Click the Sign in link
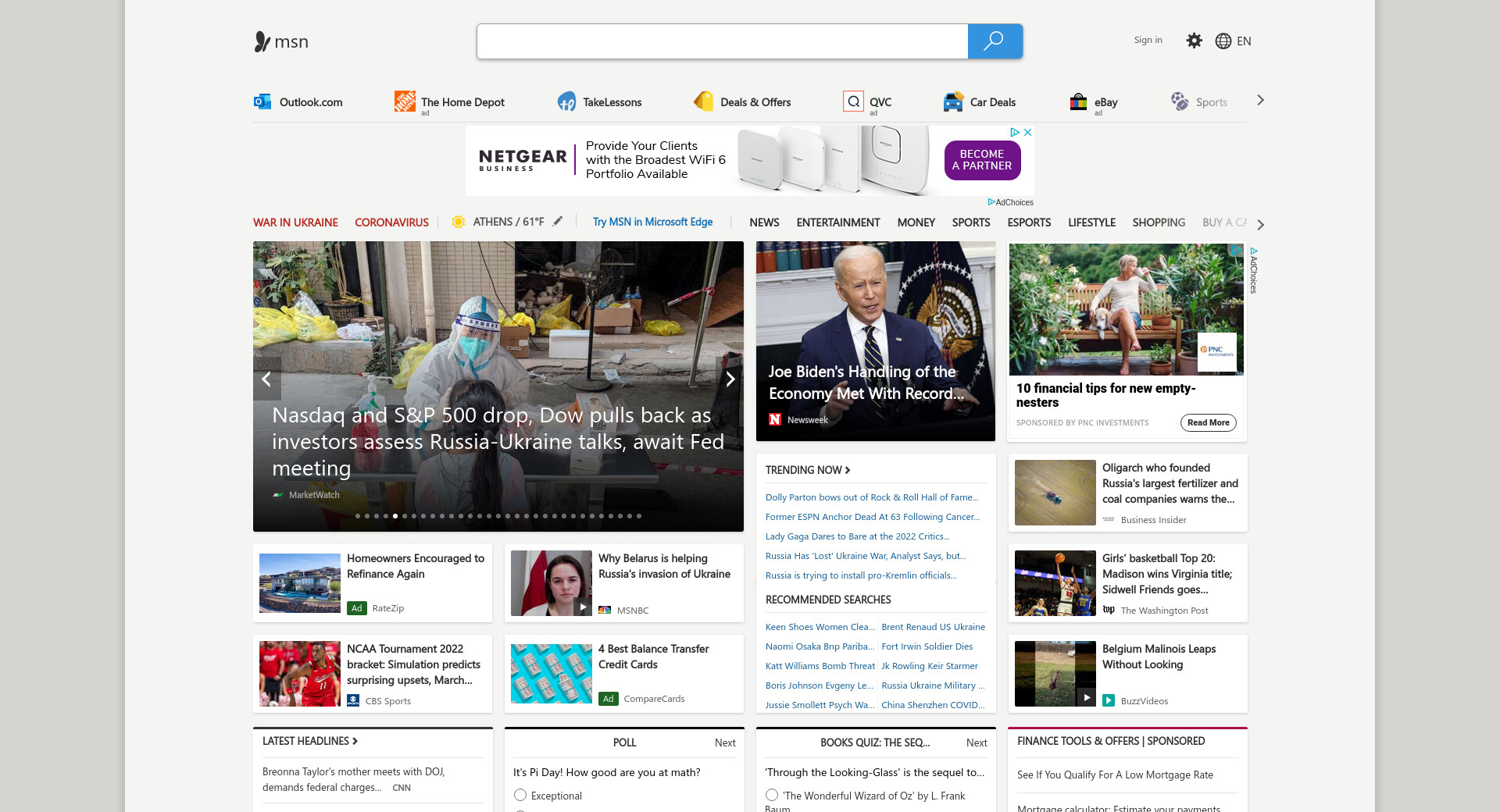 (x=1148, y=40)
